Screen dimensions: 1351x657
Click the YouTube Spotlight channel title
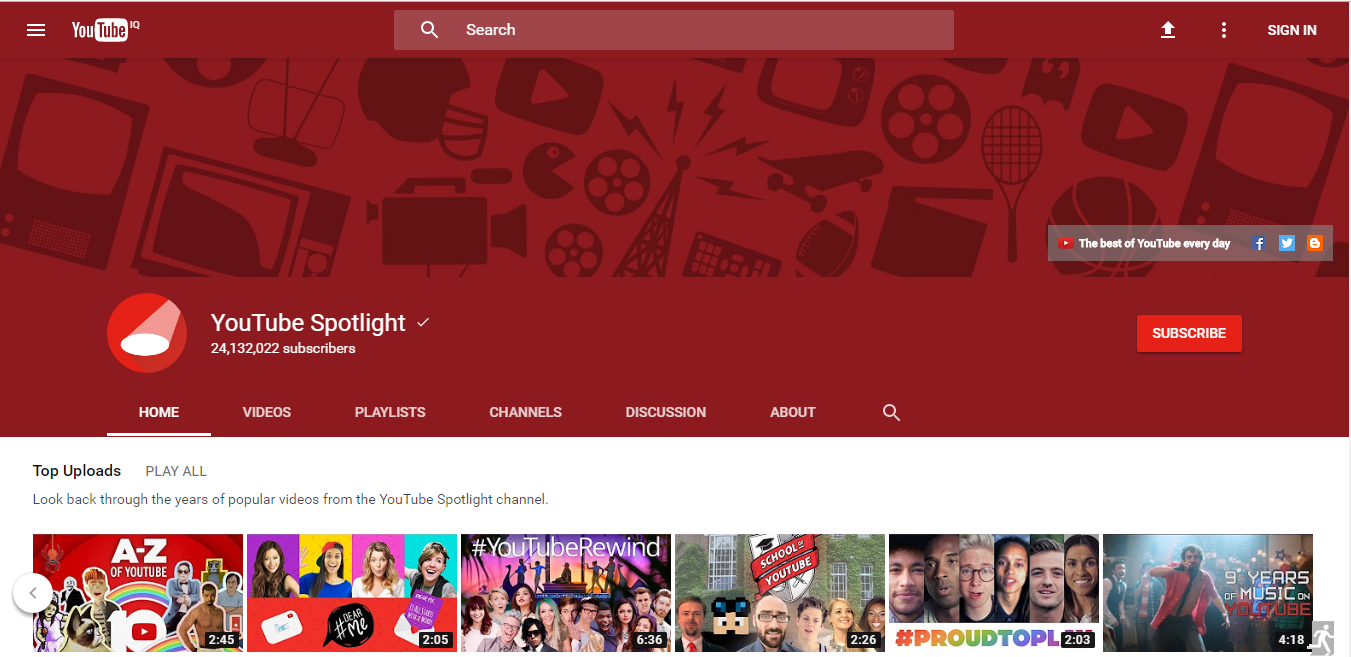pos(308,323)
